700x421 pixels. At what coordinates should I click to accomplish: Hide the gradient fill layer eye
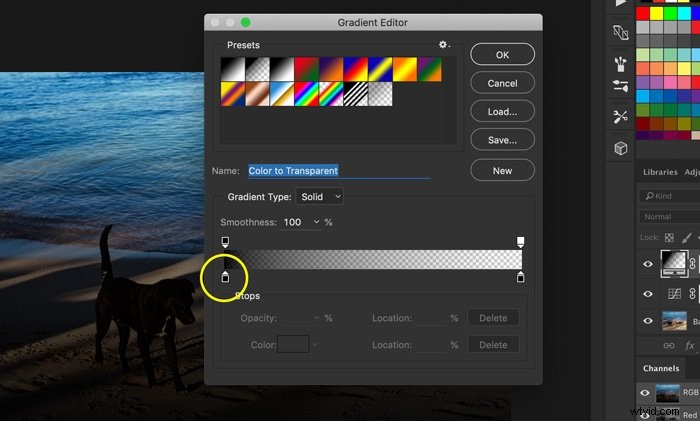(648, 264)
